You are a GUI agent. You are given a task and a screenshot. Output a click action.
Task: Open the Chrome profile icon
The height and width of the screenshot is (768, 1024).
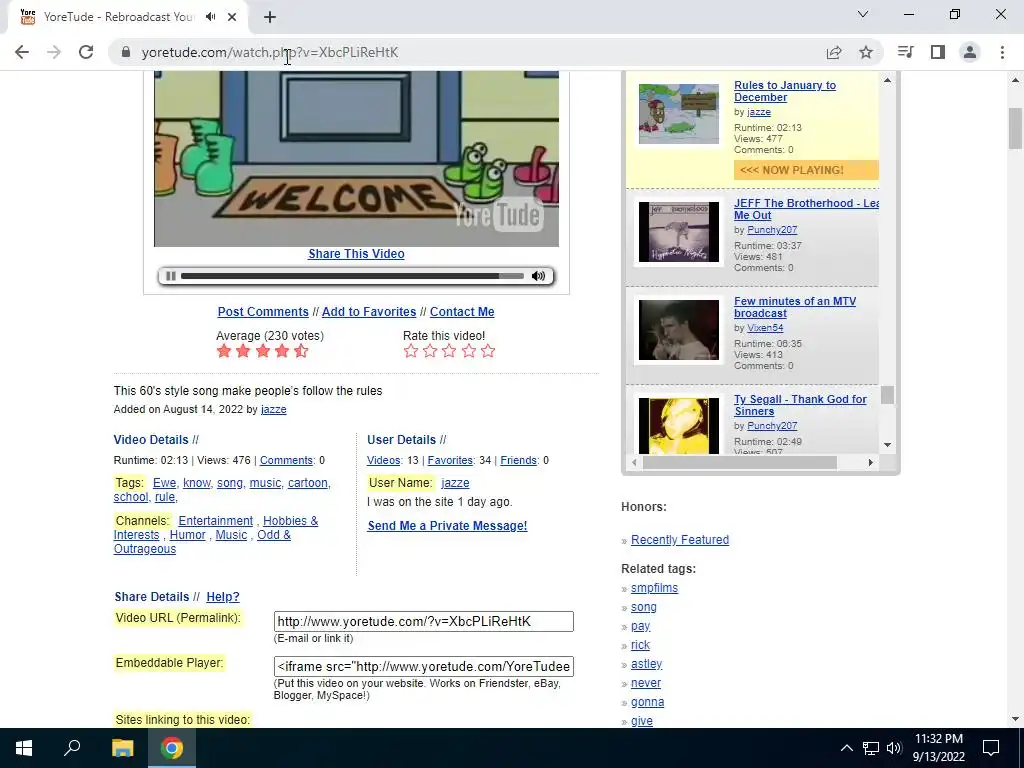click(x=970, y=52)
